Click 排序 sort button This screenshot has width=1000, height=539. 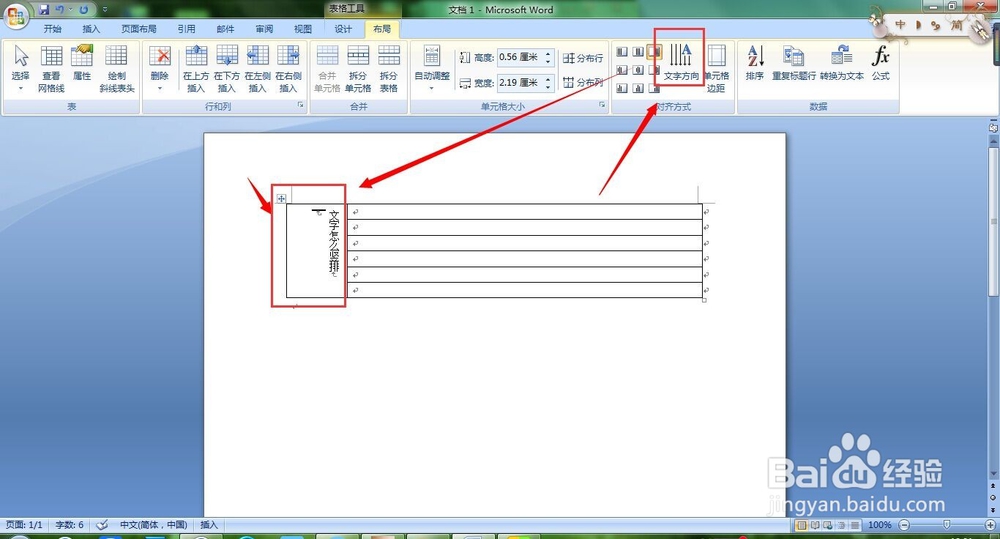click(755, 63)
